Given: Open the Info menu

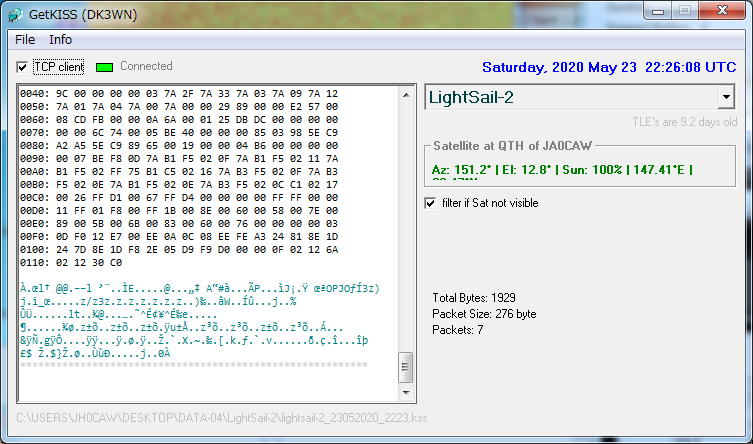Looking at the screenshot, I should coord(61,40).
